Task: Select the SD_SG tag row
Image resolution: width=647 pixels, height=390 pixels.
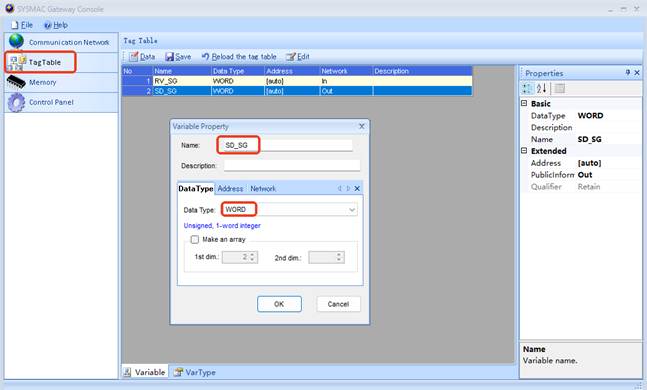Action: click(297, 91)
